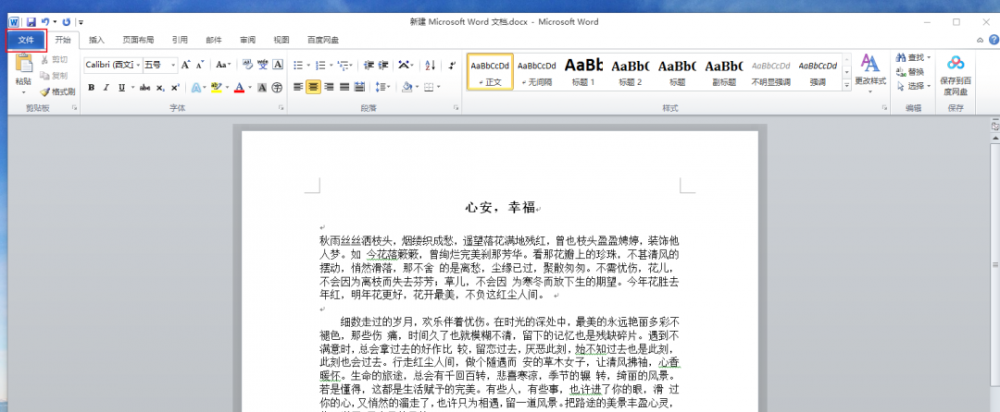Open the Change Styles (更改样式) icon
Screen dimensions: 1000x412
pyautogui.click(x=869, y=70)
